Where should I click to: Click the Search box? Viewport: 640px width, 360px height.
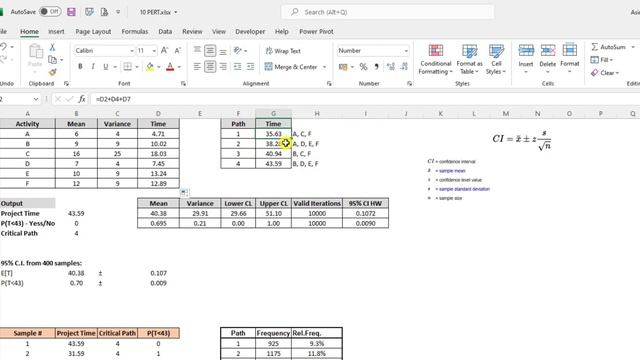tap(387, 12)
